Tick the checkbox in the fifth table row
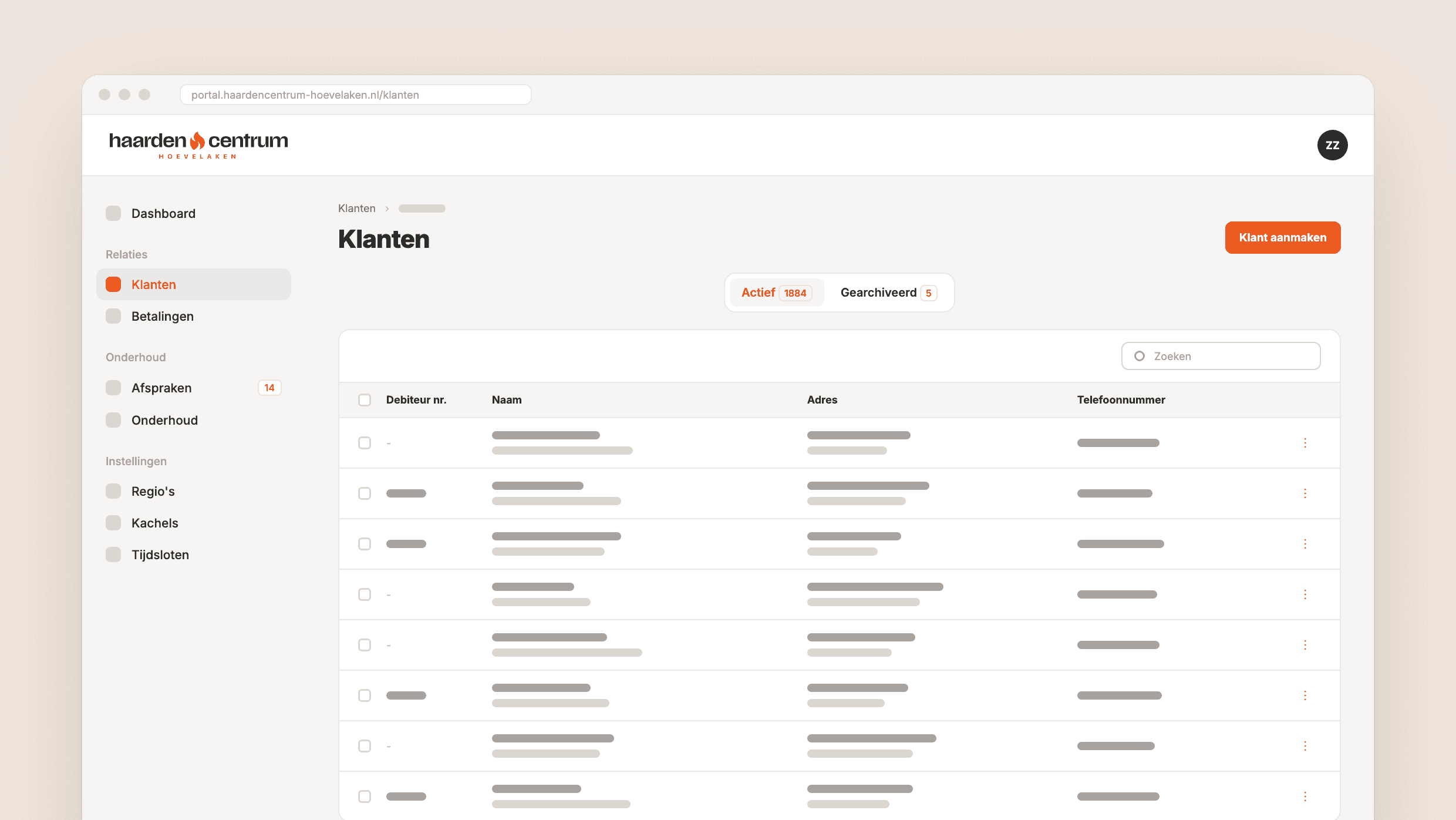Screen dimensions: 1456x820 [365, 645]
